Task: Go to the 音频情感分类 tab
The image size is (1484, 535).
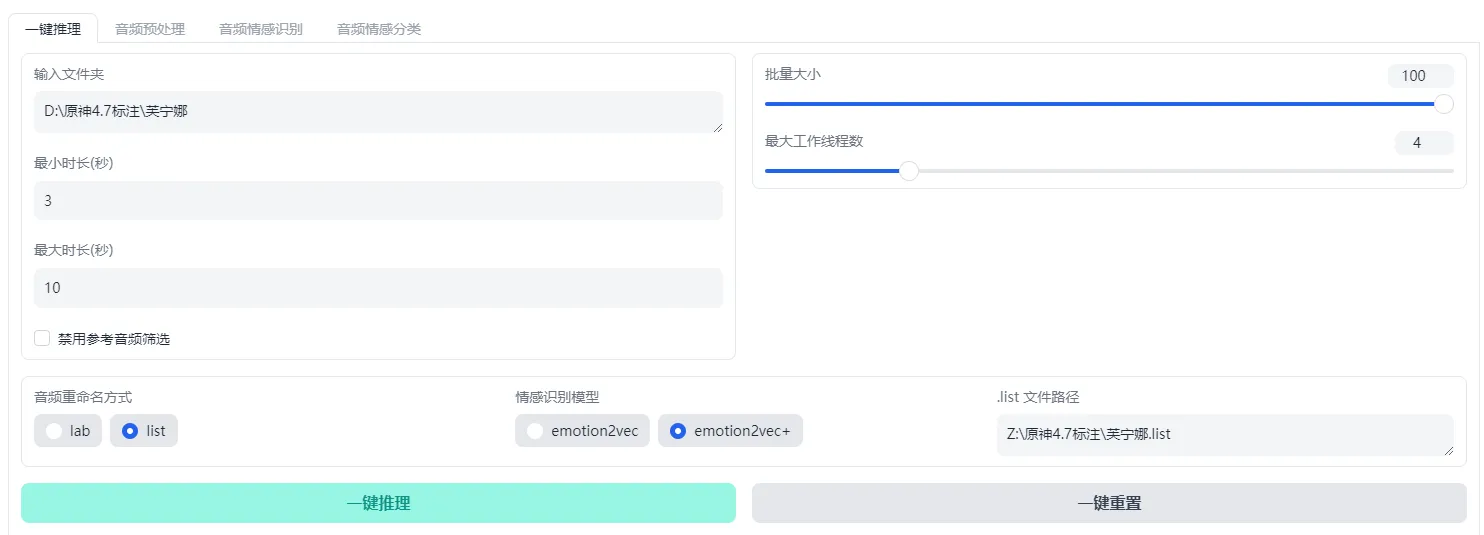Action: coord(379,29)
